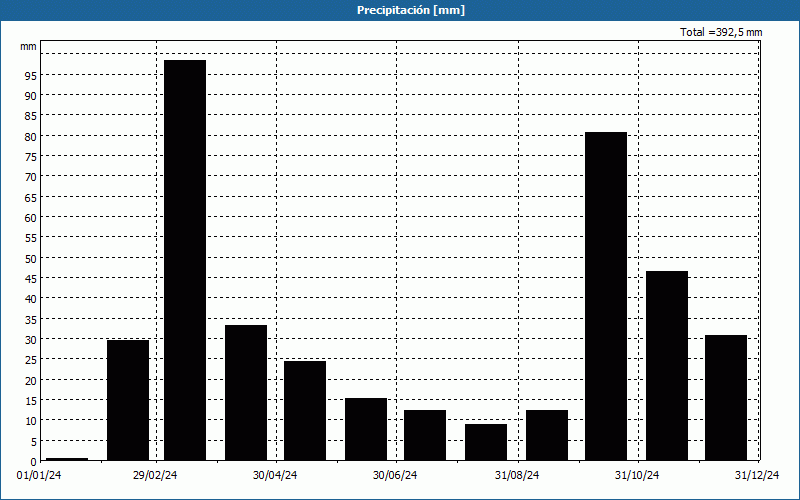
Task: Click the May bar near 24 mm
Action: [x=305, y=411]
